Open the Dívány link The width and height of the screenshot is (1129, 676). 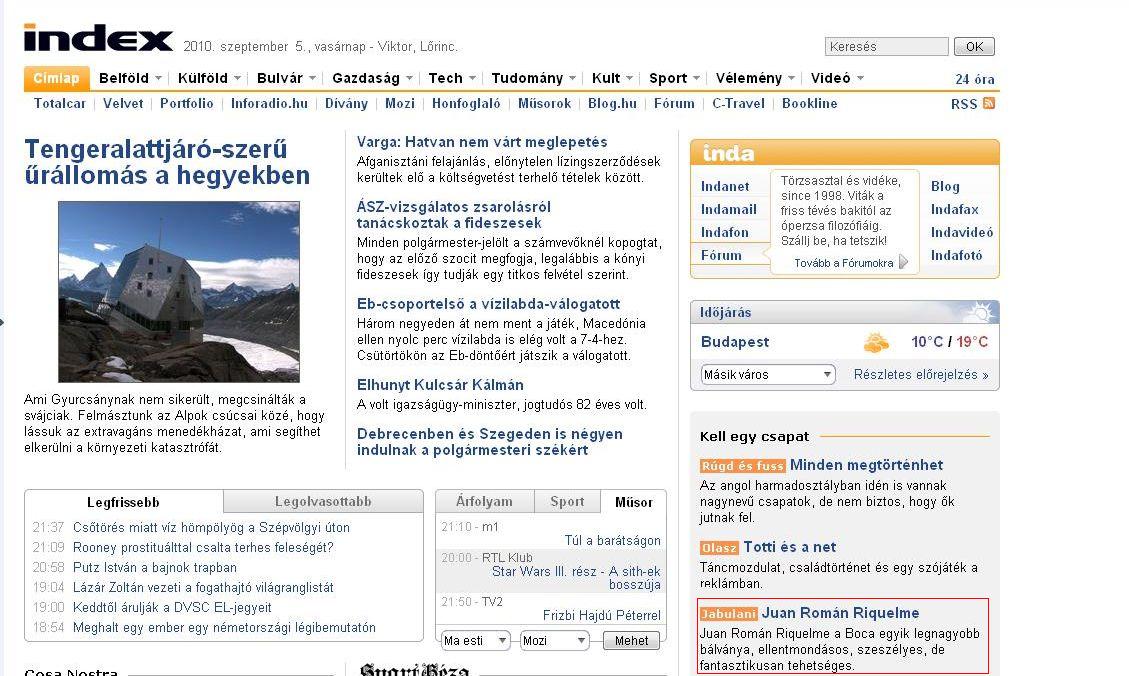tap(346, 103)
